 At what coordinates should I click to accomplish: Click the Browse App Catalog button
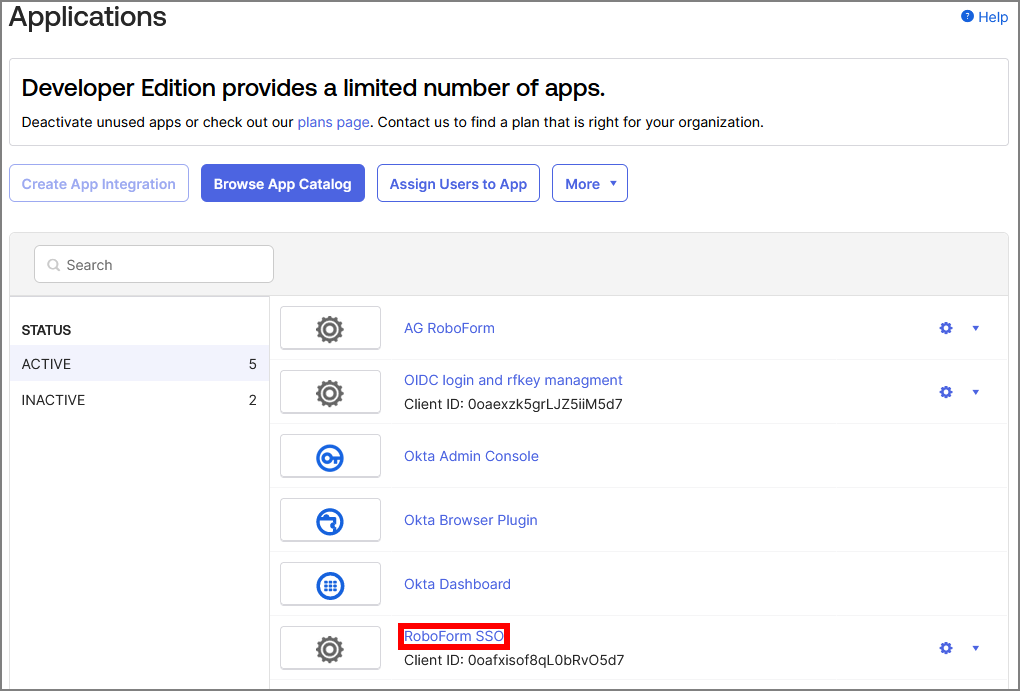[x=282, y=184]
